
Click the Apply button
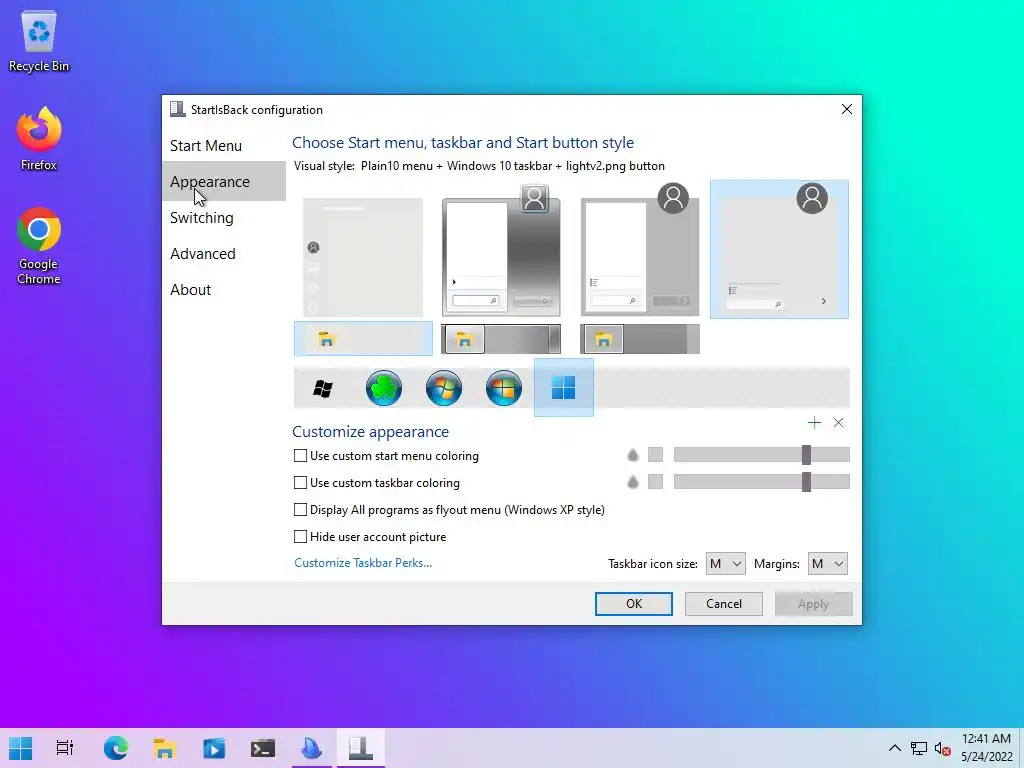pyautogui.click(x=813, y=604)
